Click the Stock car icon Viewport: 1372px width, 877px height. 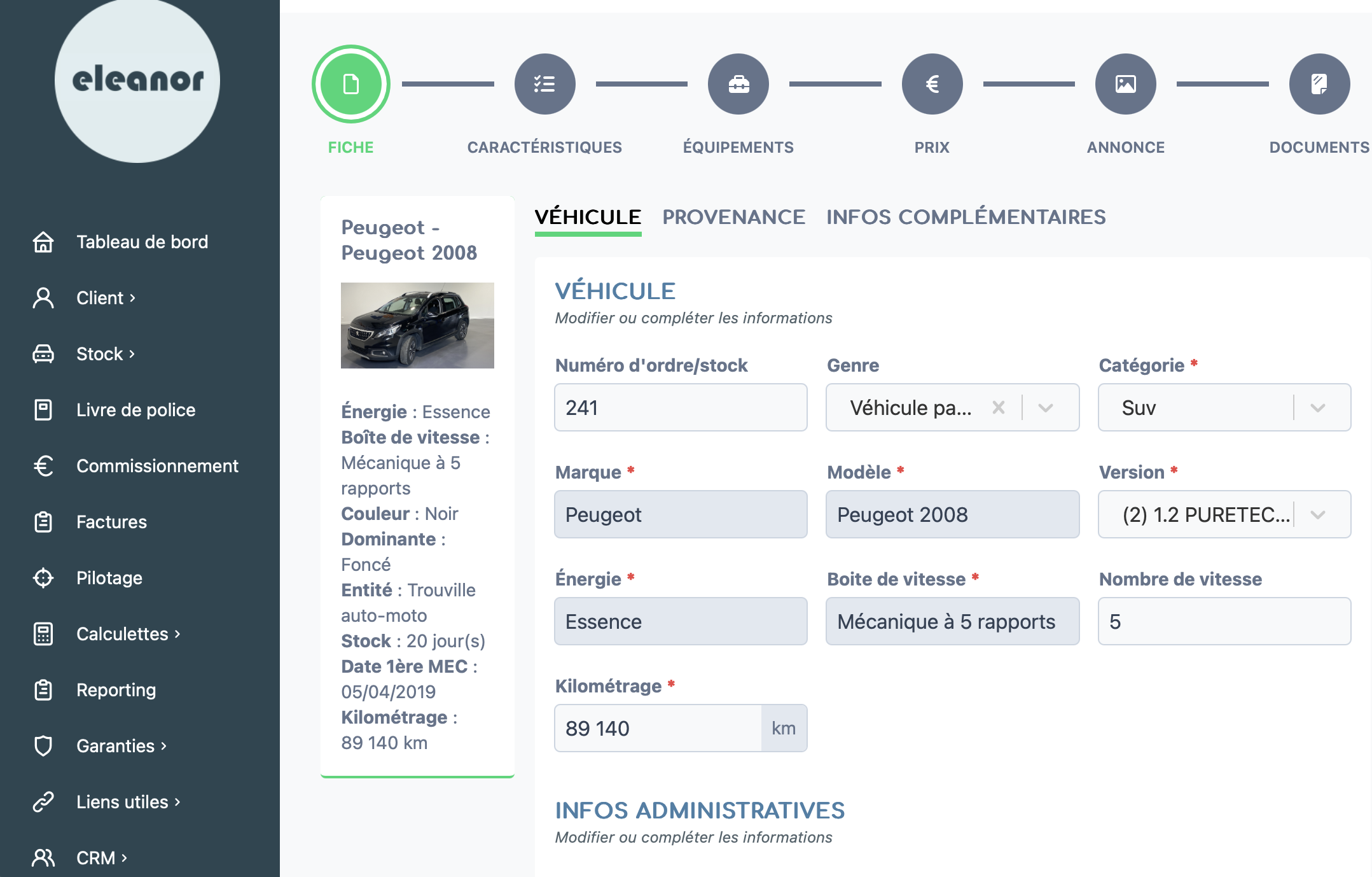(43, 354)
